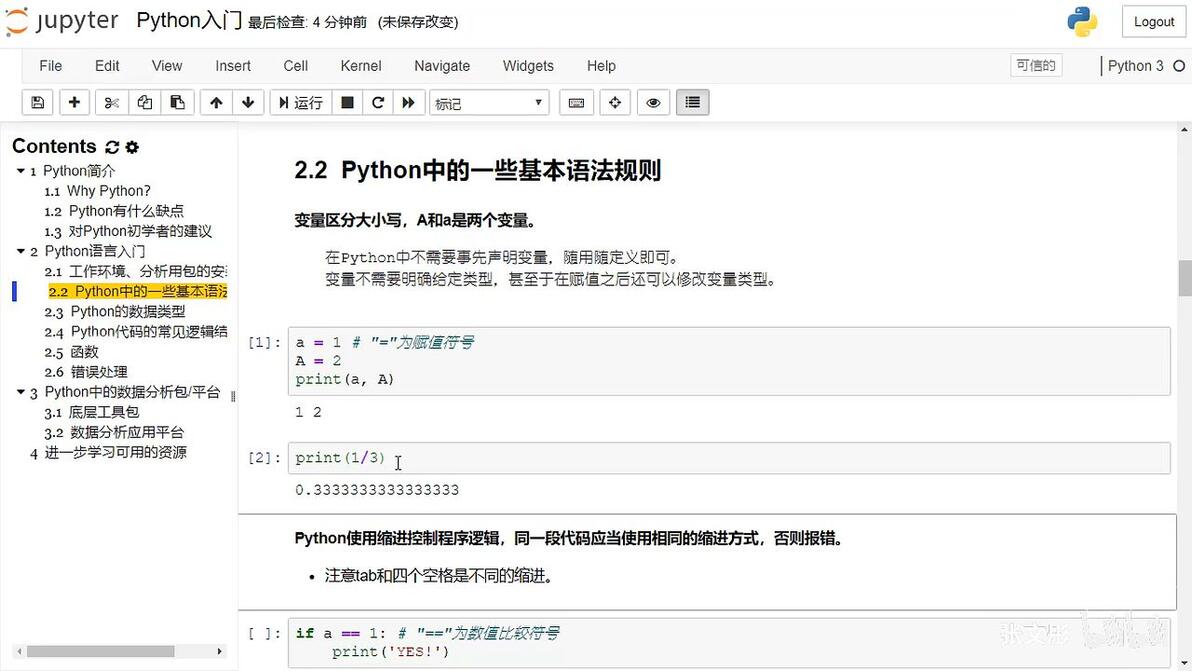Cut selected cell with scissors icon
Image resolution: width=1192 pixels, height=671 pixels.
coord(112,103)
